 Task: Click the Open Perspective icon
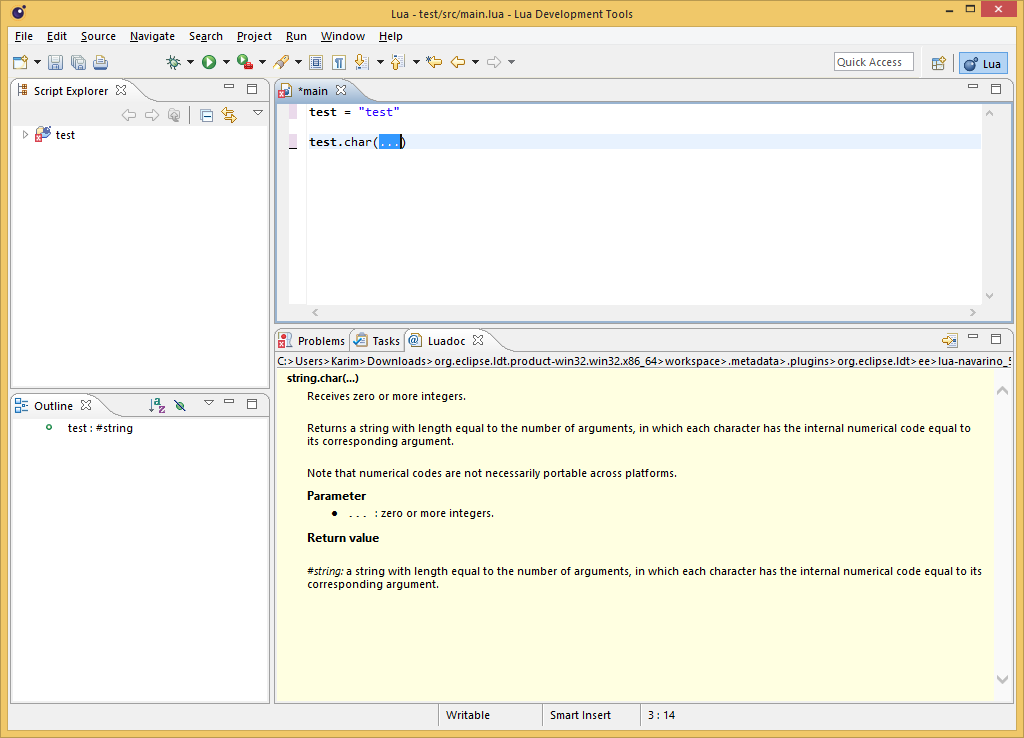(938, 63)
